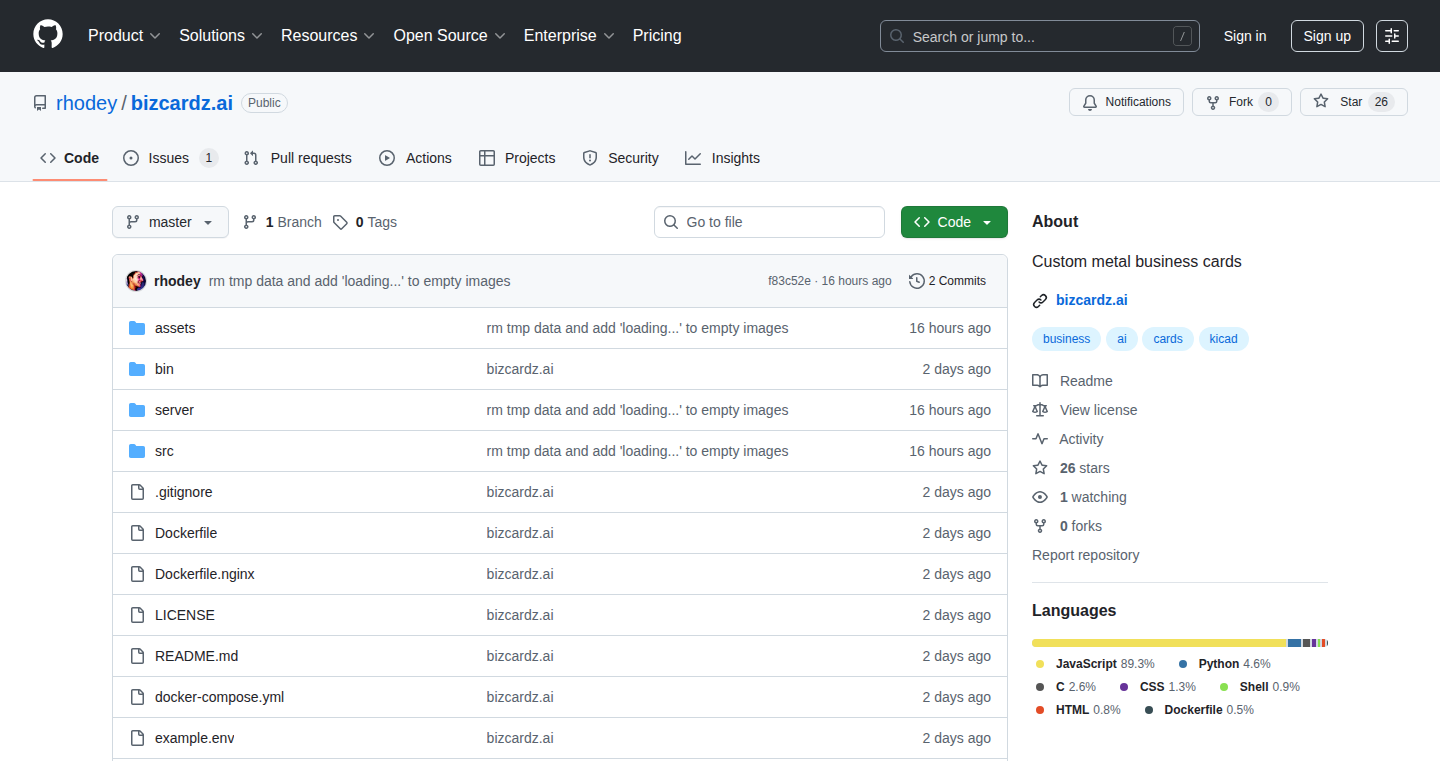Expand the Product menu
Viewport: 1440px width, 761px height.
pyautogui.click(x=124, y=36)
